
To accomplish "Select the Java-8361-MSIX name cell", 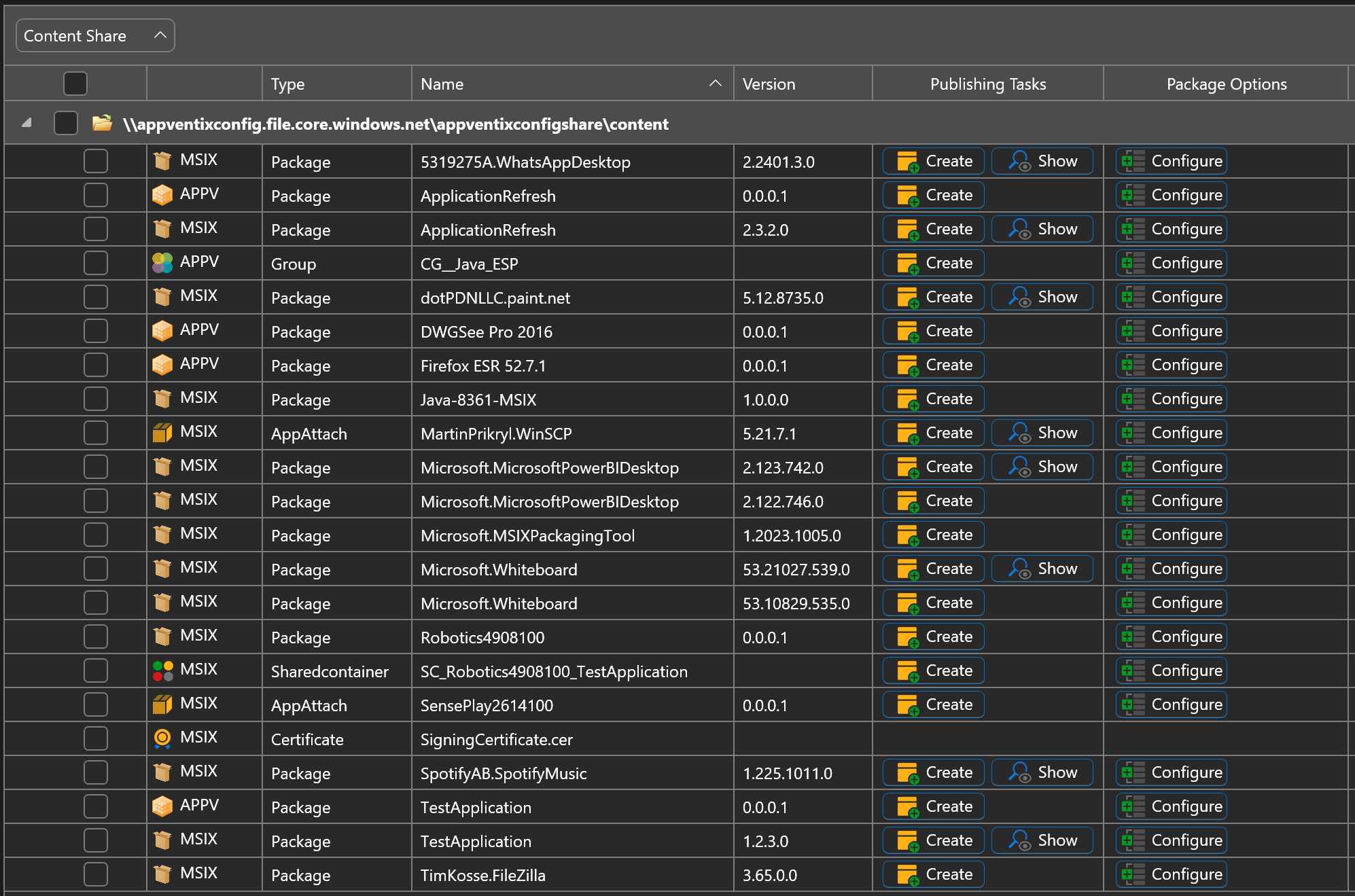I will (478, 399).
